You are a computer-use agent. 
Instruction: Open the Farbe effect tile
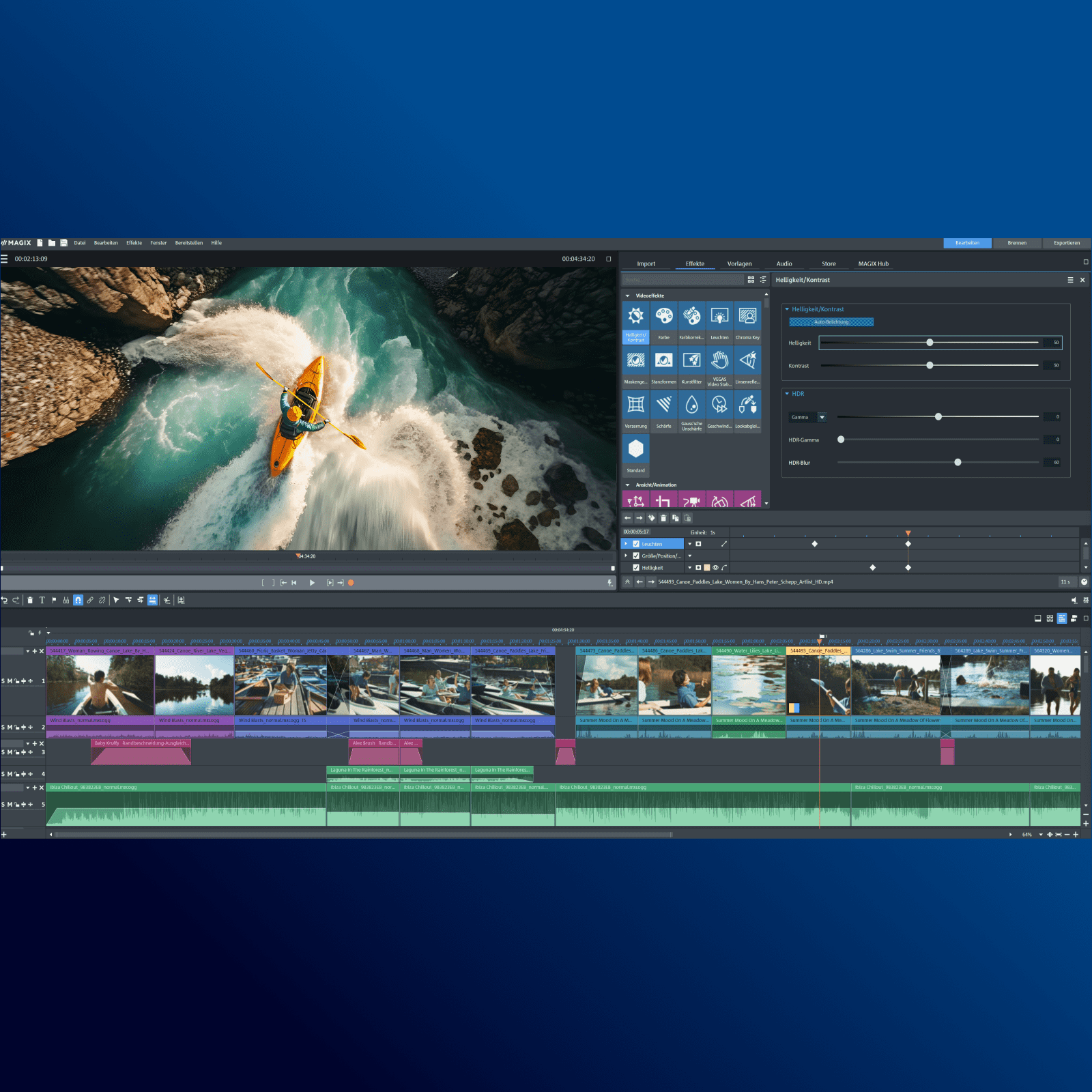point(663,323)
